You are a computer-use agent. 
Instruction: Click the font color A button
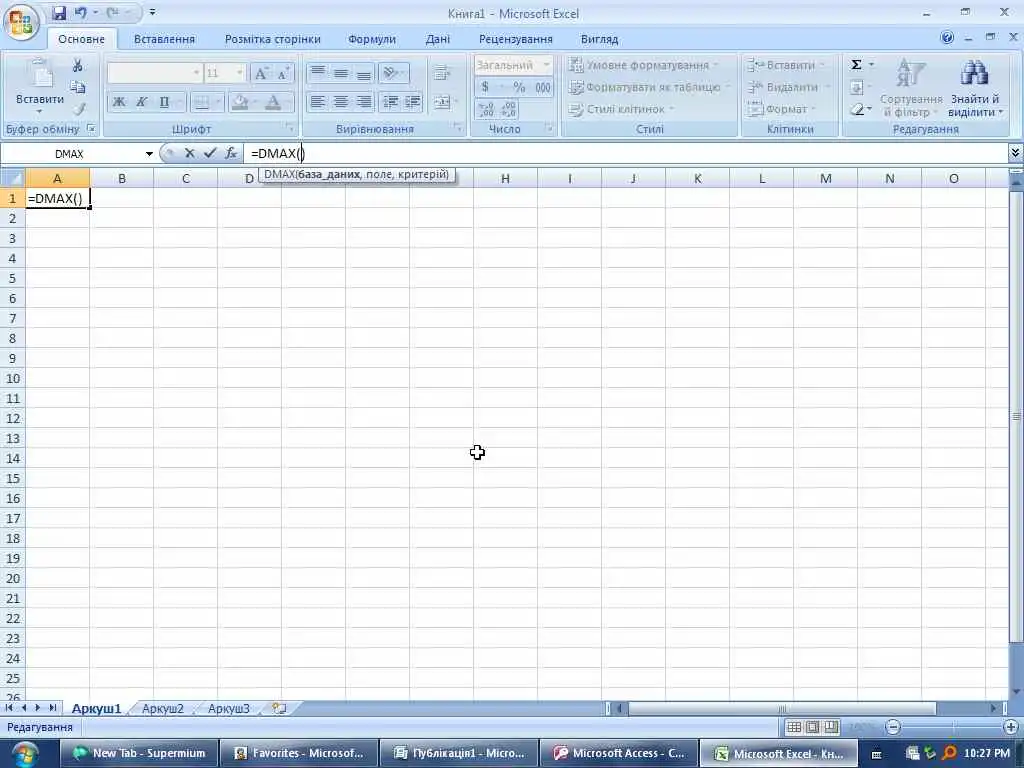coord(274,102)
